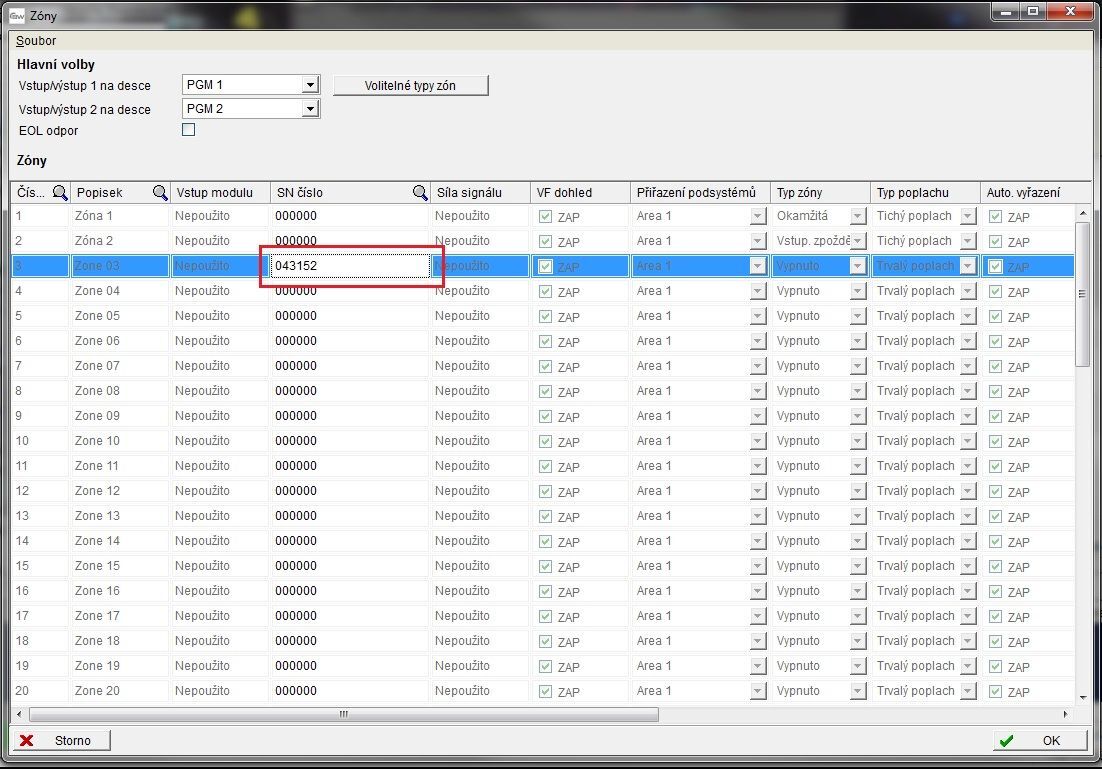1102x769 pixels.
Task: Click the green checkmark OK icon
Action: pyautogui.click(x=1006, y=741)
